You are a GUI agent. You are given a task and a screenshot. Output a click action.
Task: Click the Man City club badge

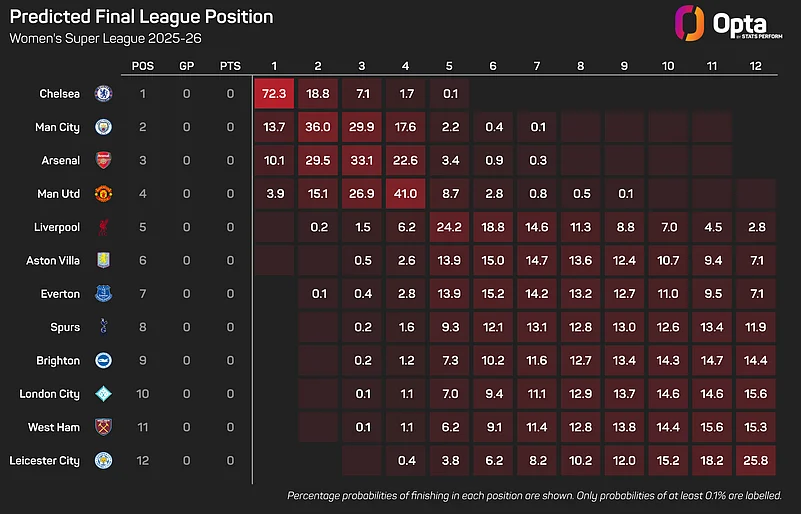[x=104, y=127]
